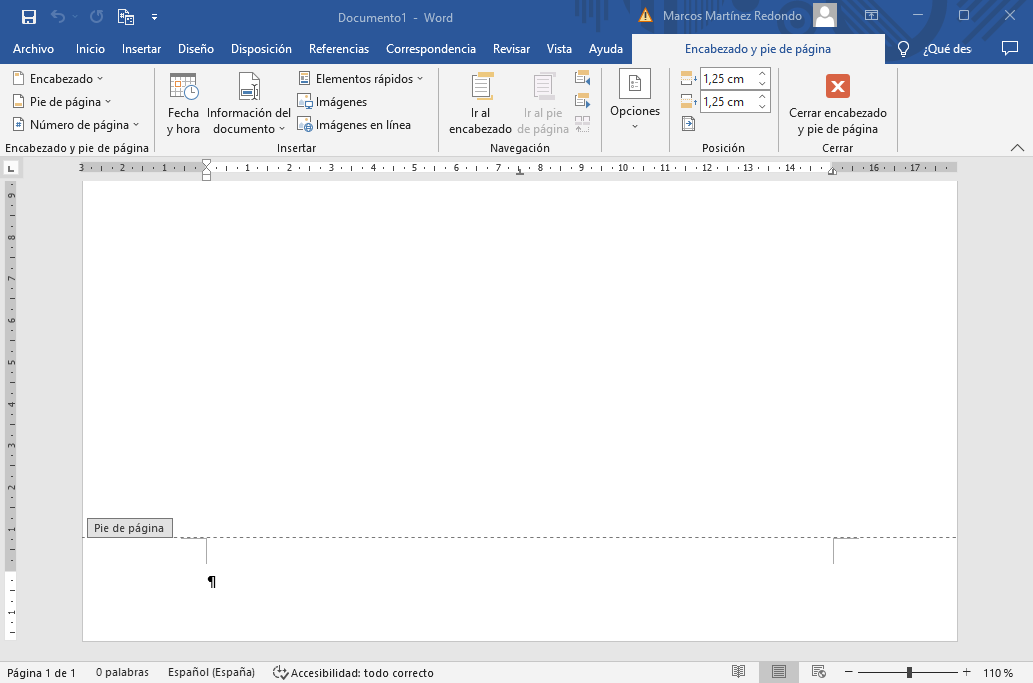Open Ribbon Display Options button
Viewport: 1033px width, 683px height.
pos(872,15)
